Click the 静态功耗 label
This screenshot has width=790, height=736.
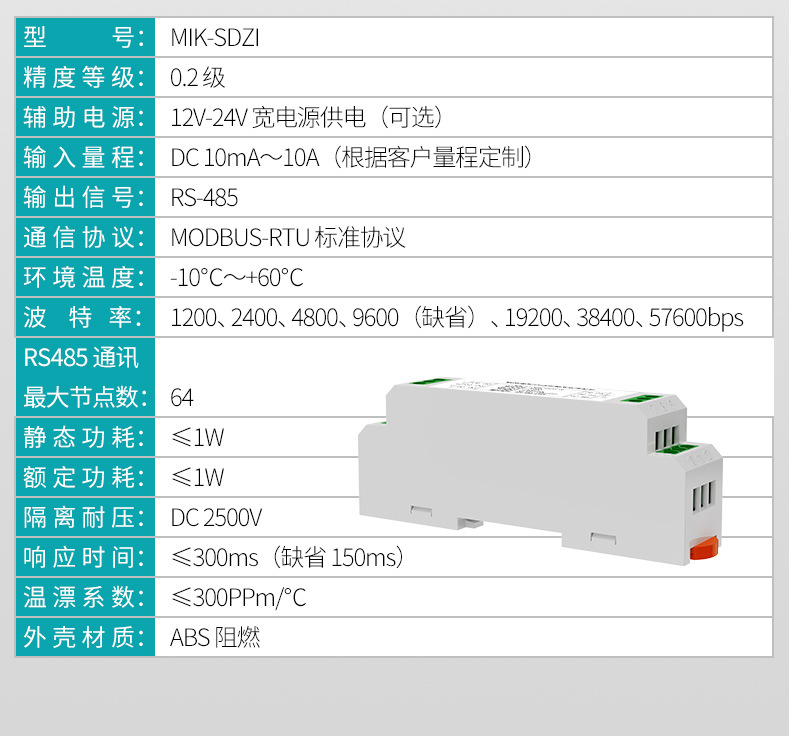click(x=84, y=437)
